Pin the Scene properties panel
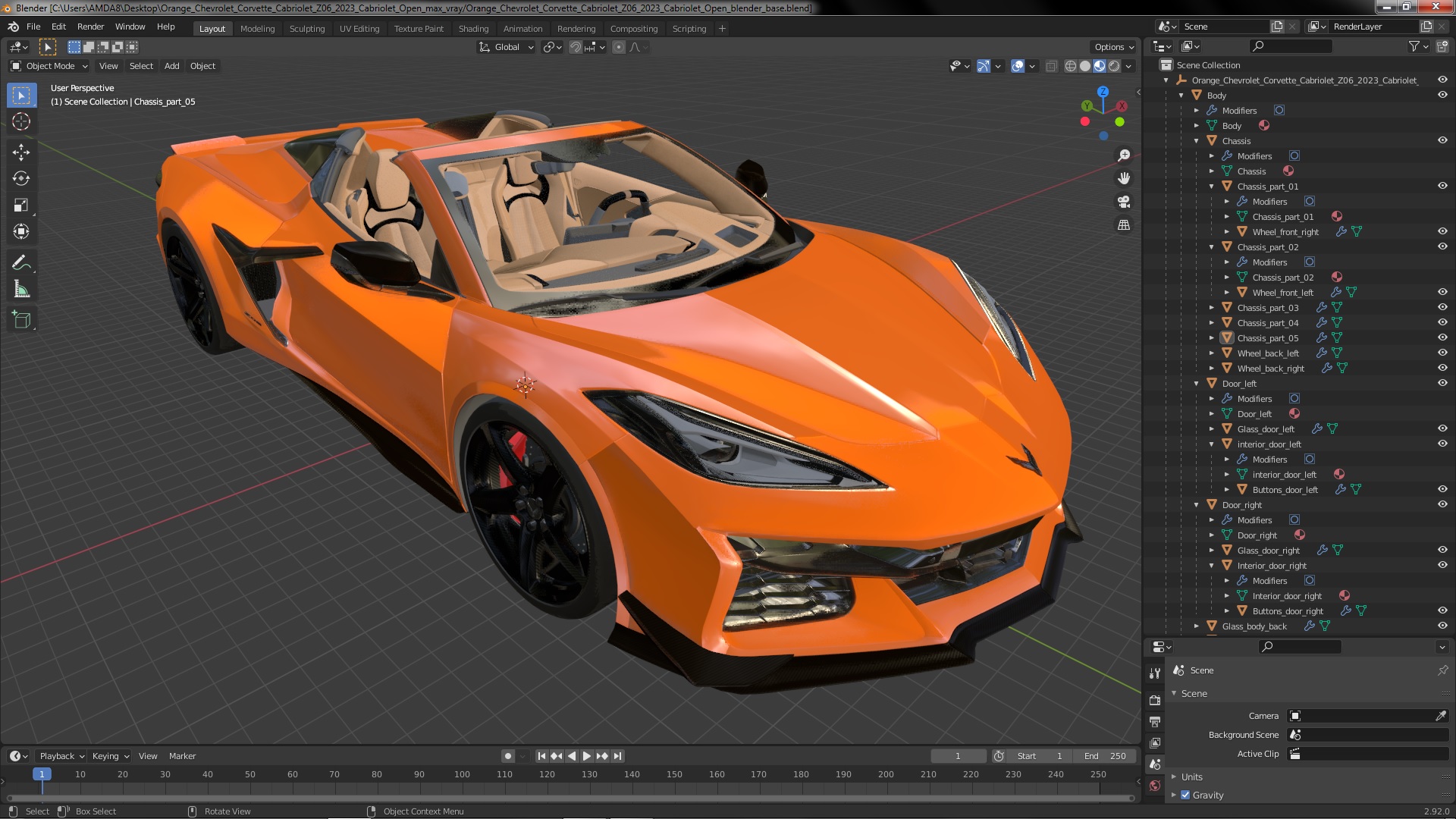Image resolution: width=1456 pixels, height=819 pixels. [1442, 670]
